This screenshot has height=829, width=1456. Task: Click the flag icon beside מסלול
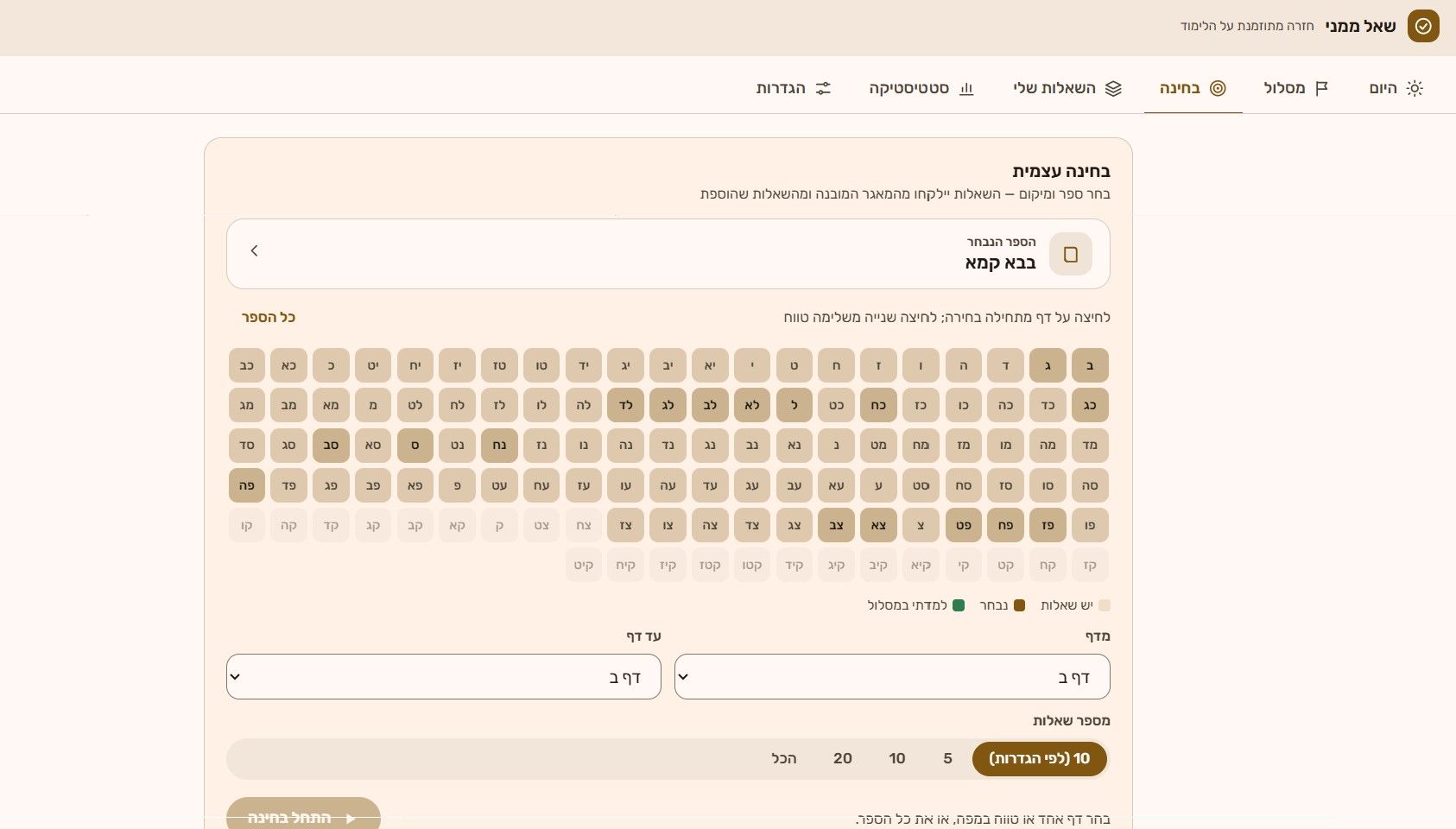point(1321,88)
